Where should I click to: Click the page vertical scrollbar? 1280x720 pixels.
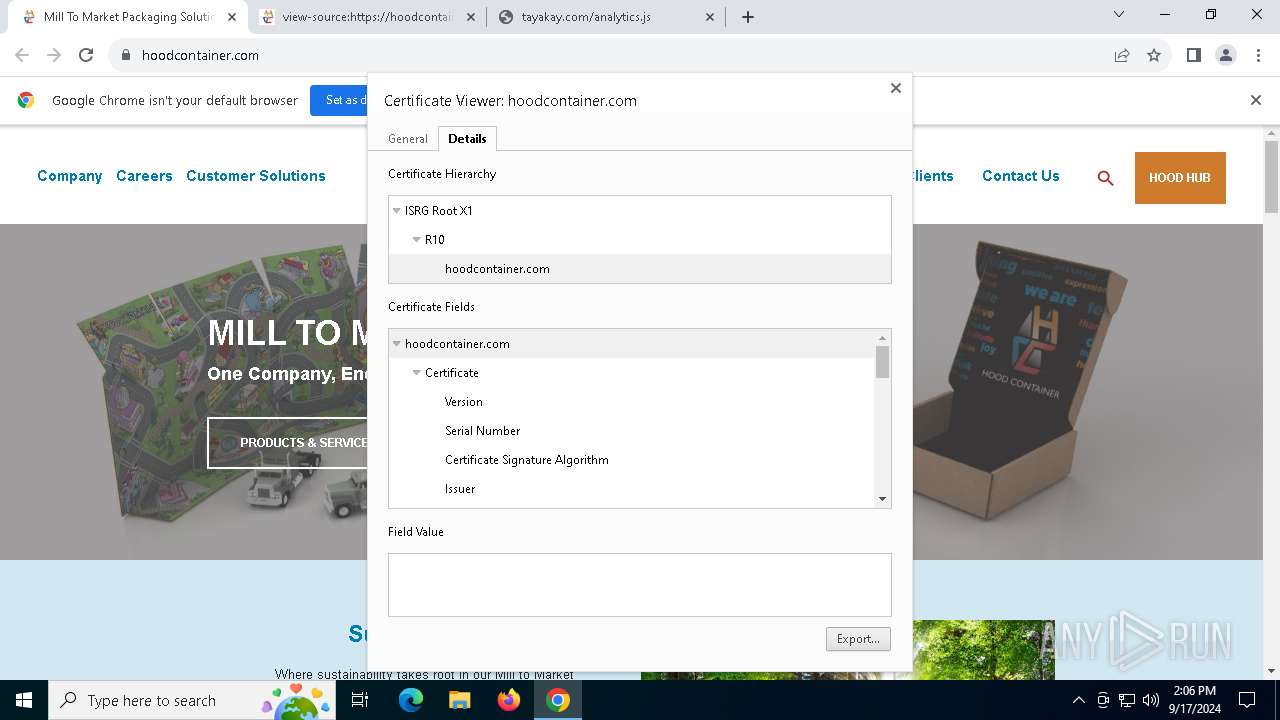(x=1271, y=177)
